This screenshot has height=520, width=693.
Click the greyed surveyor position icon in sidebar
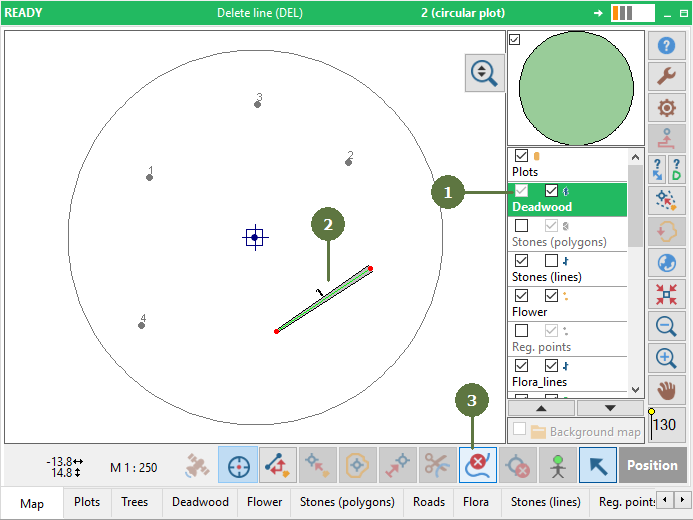[x=666, y=139]
